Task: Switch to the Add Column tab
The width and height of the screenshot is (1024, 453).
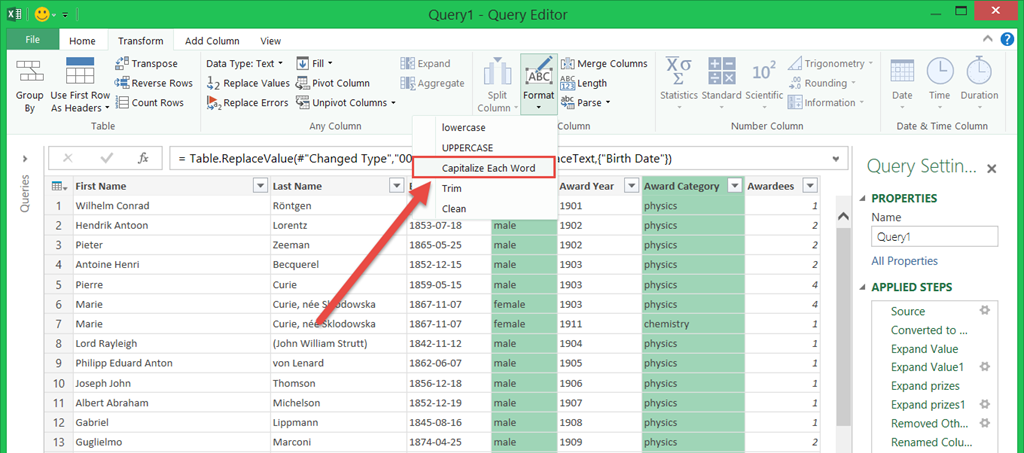Action: tap(212, 41)
